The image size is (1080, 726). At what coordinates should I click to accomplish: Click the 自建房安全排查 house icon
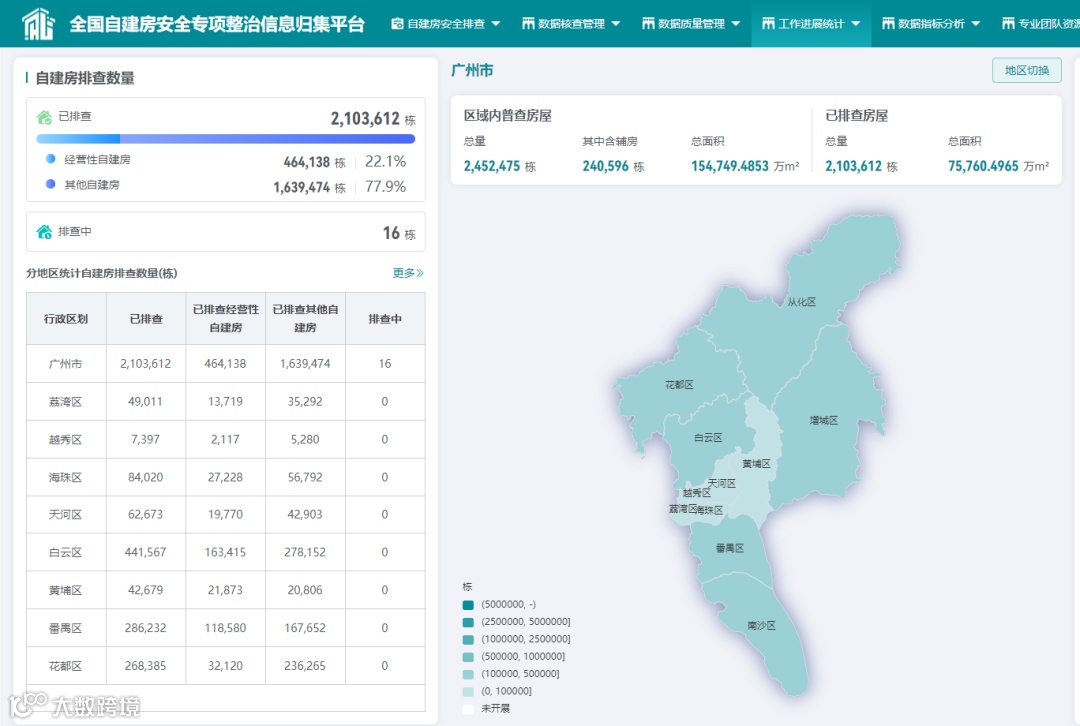point(396,24)
